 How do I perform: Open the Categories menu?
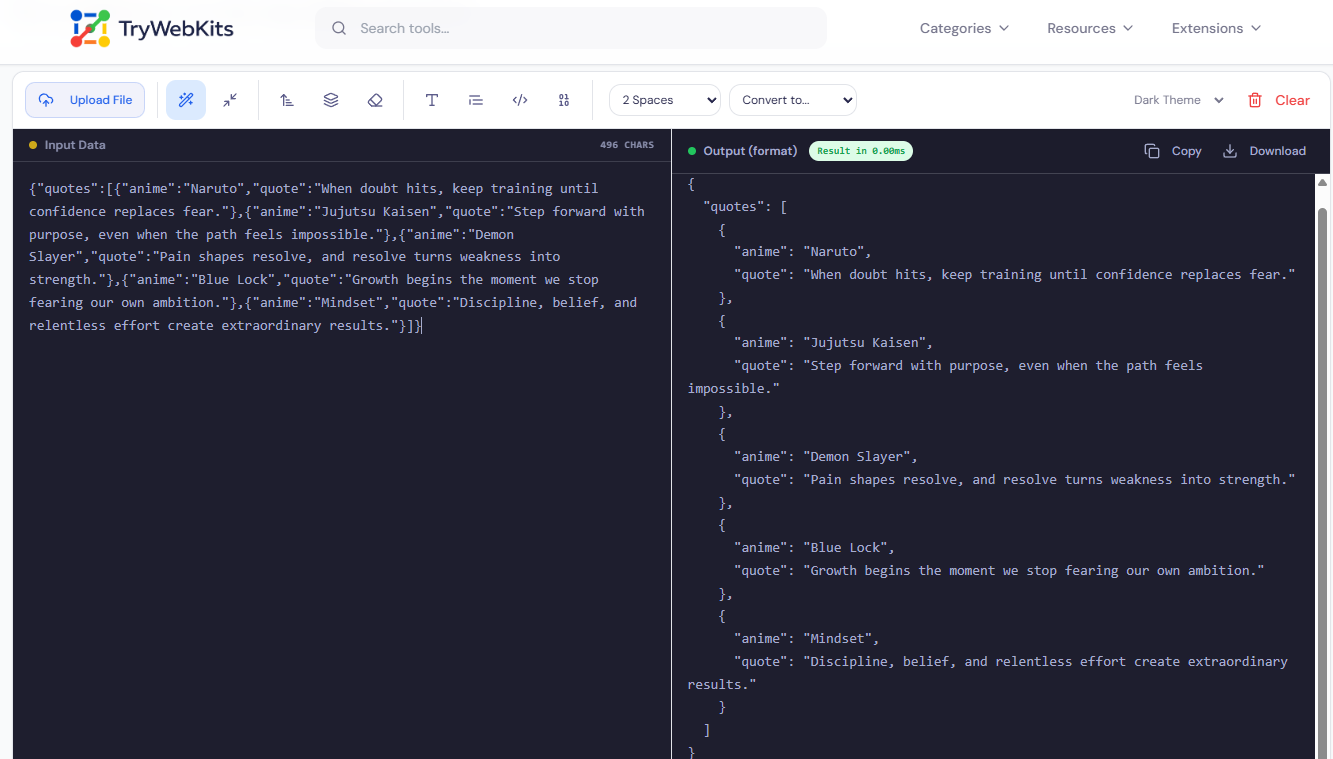(x=962, y=28)
